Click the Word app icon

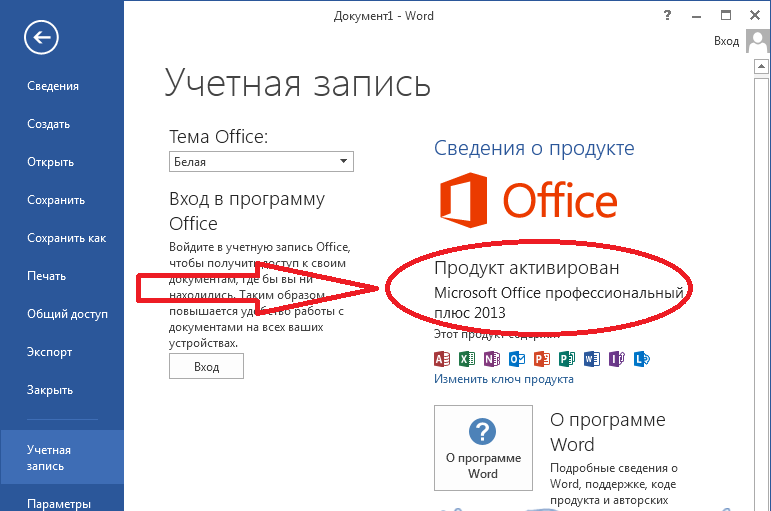coord(592,359)
